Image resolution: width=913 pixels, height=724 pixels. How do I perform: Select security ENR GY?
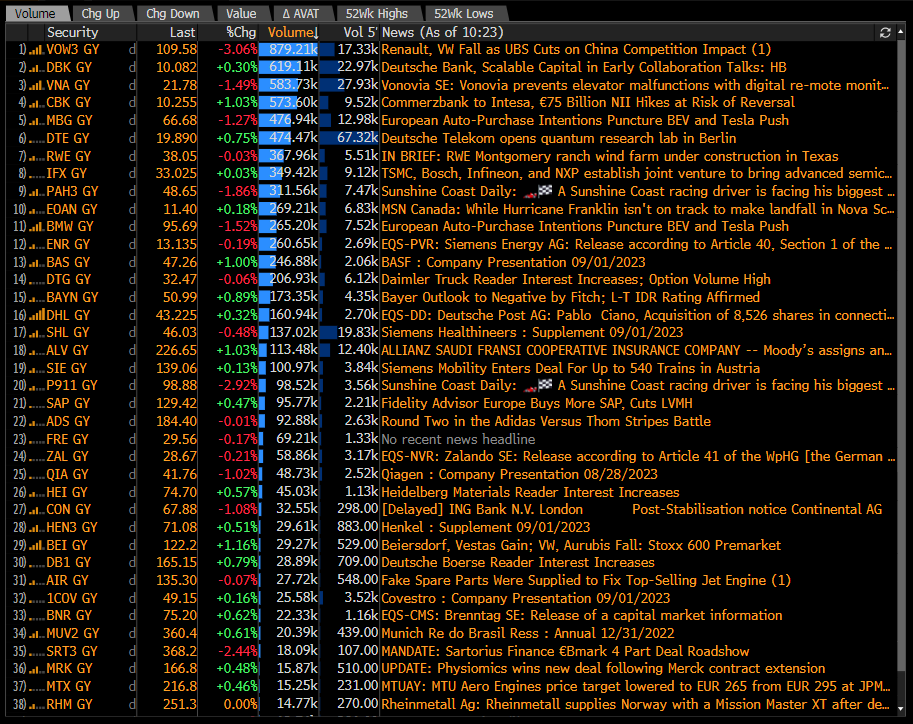(x=68, y=245)
